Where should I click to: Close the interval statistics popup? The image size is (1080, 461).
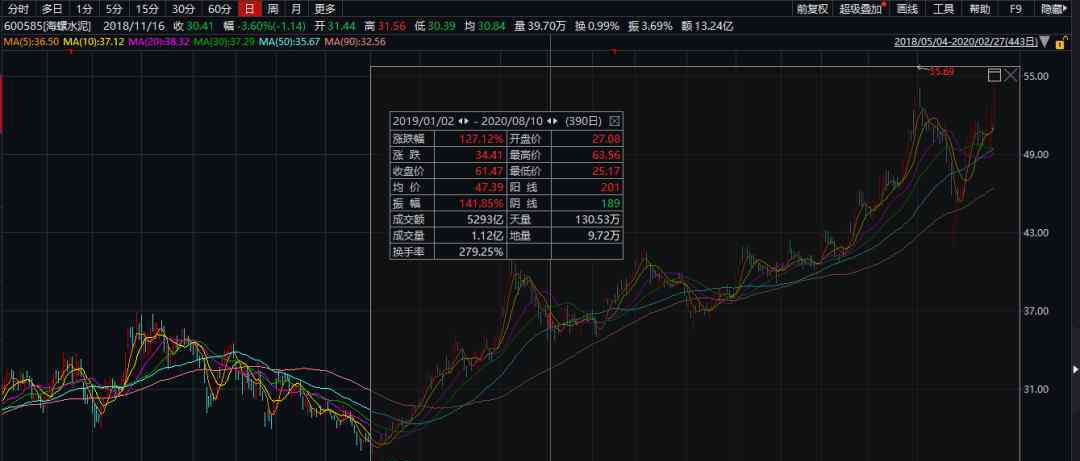(615, 120)
